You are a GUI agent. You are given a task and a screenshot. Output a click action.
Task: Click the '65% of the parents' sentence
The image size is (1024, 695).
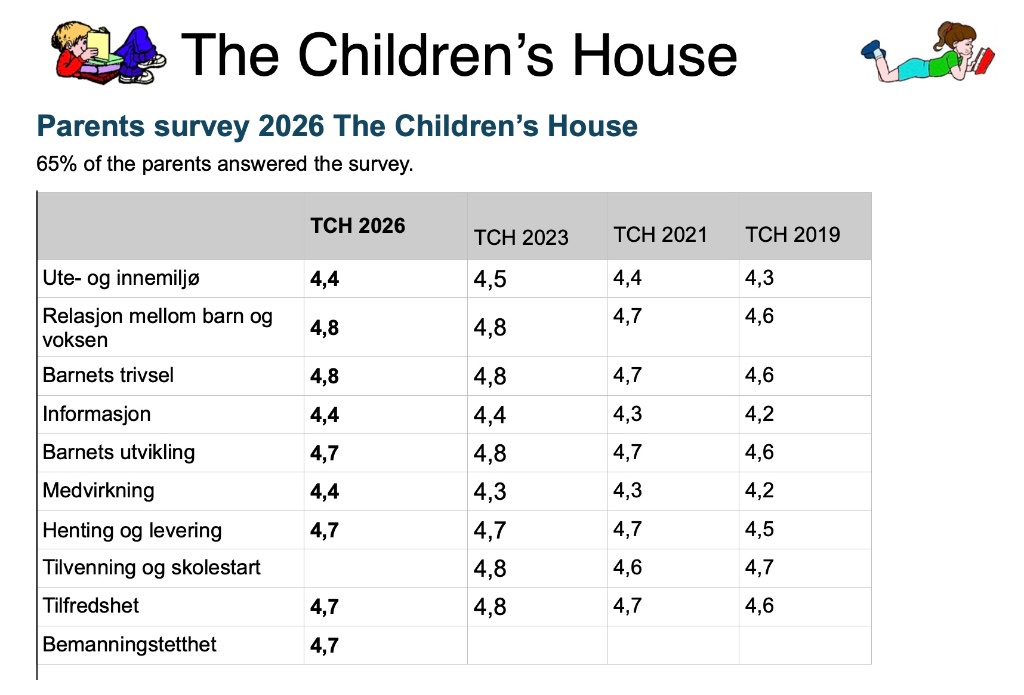tap(224, 164)
